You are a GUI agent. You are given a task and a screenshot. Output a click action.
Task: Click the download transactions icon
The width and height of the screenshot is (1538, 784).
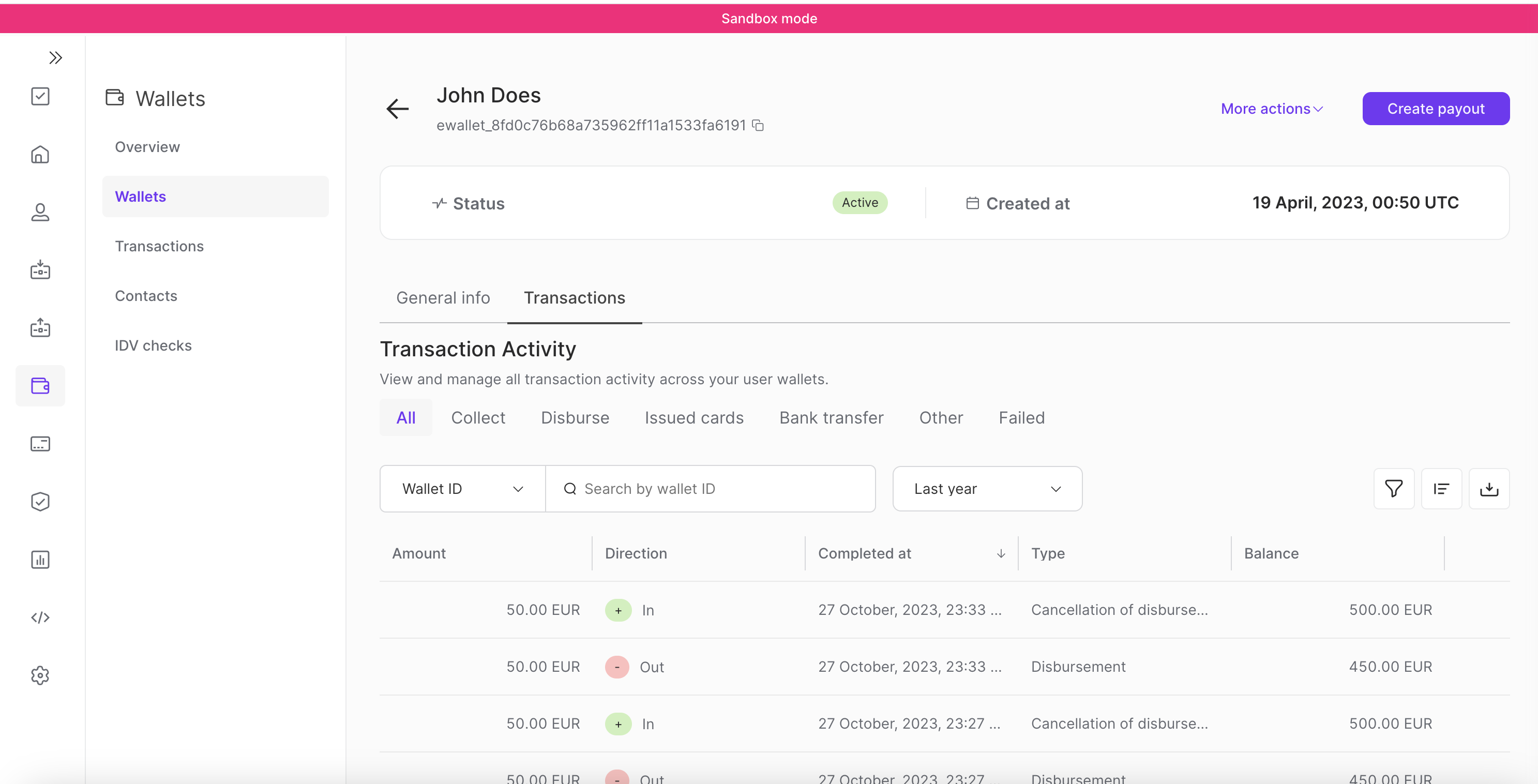click(1489, 489)
